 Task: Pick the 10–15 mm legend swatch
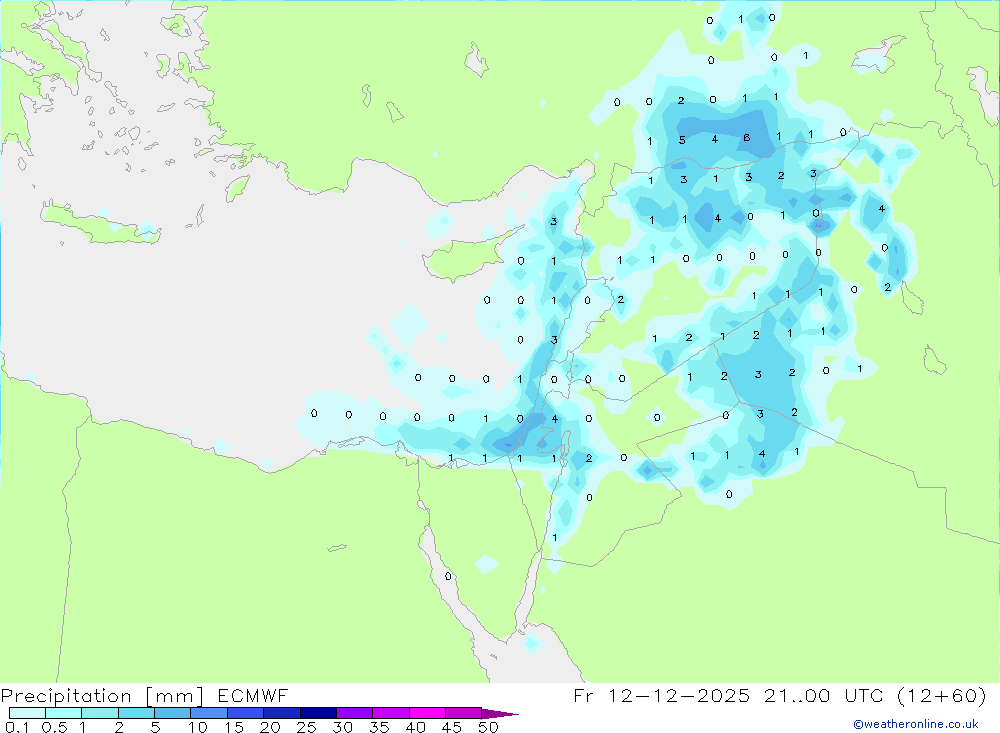pyautogui.click(x=209, y=713)
